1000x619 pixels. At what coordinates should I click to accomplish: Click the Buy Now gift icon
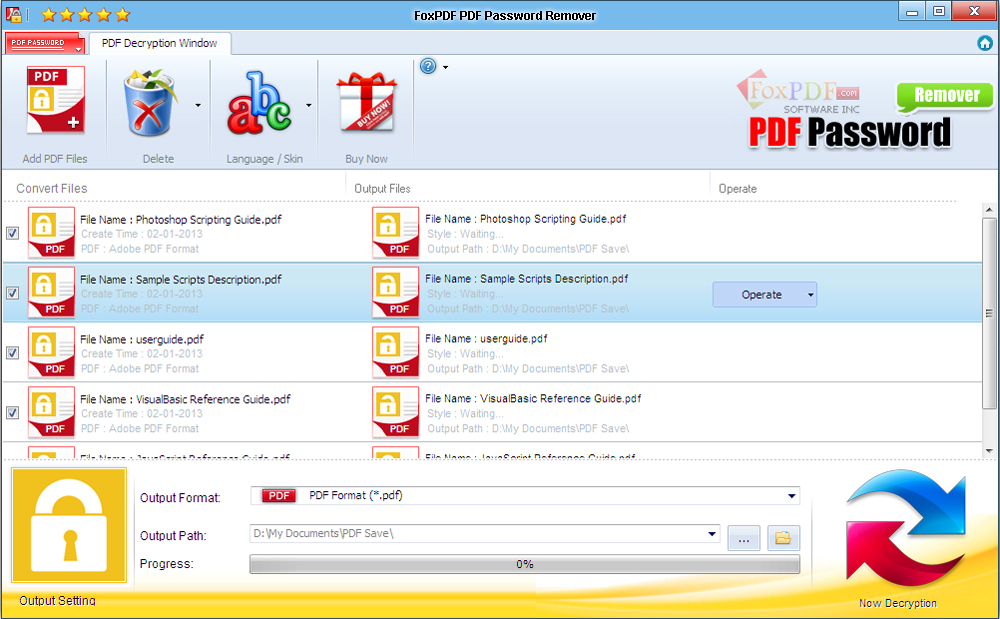[x=366, y=102]
